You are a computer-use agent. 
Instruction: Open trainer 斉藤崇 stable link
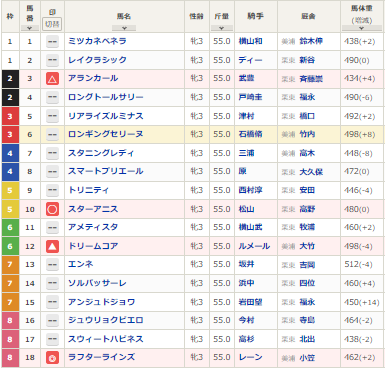(x=311, y=79)
